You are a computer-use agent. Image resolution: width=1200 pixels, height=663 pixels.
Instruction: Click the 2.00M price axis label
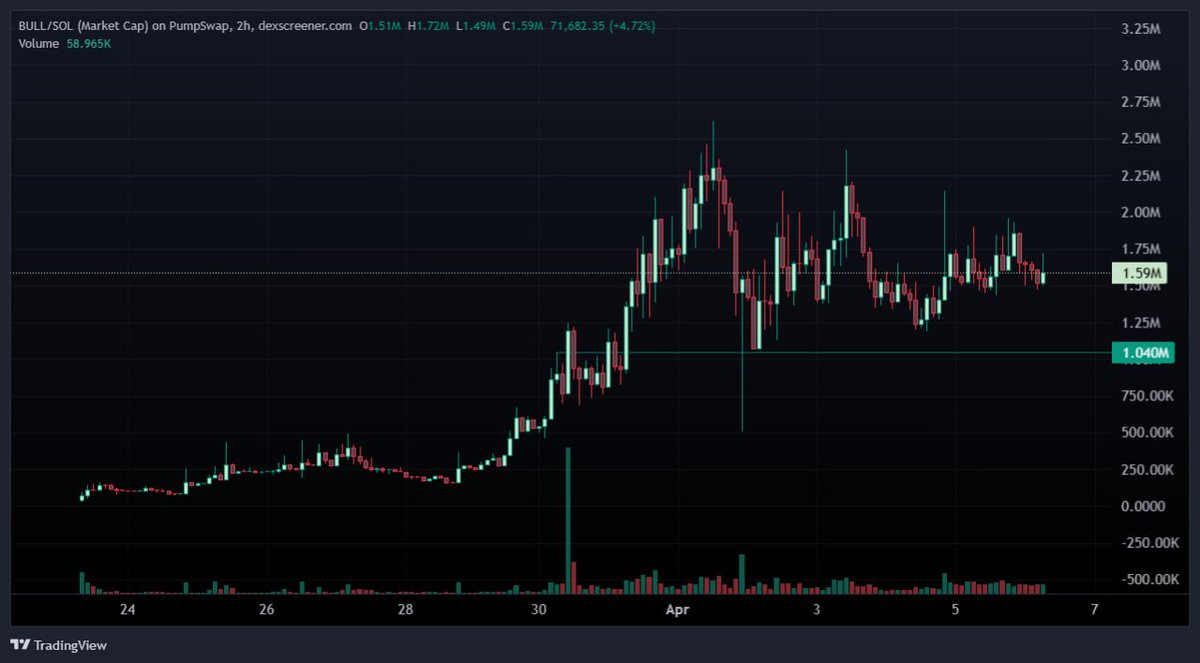1141,212
